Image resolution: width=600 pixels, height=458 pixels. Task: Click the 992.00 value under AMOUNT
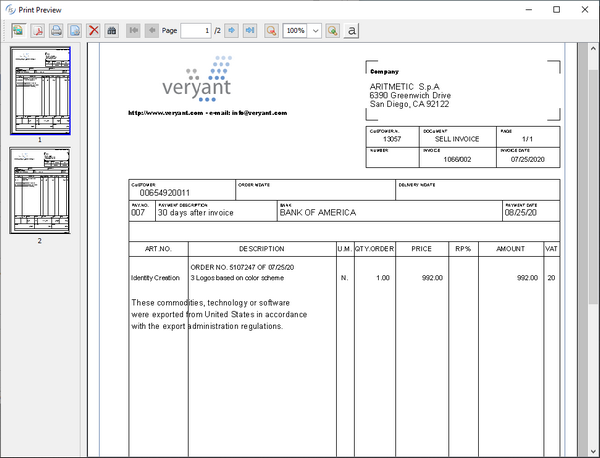pos(527,278)
